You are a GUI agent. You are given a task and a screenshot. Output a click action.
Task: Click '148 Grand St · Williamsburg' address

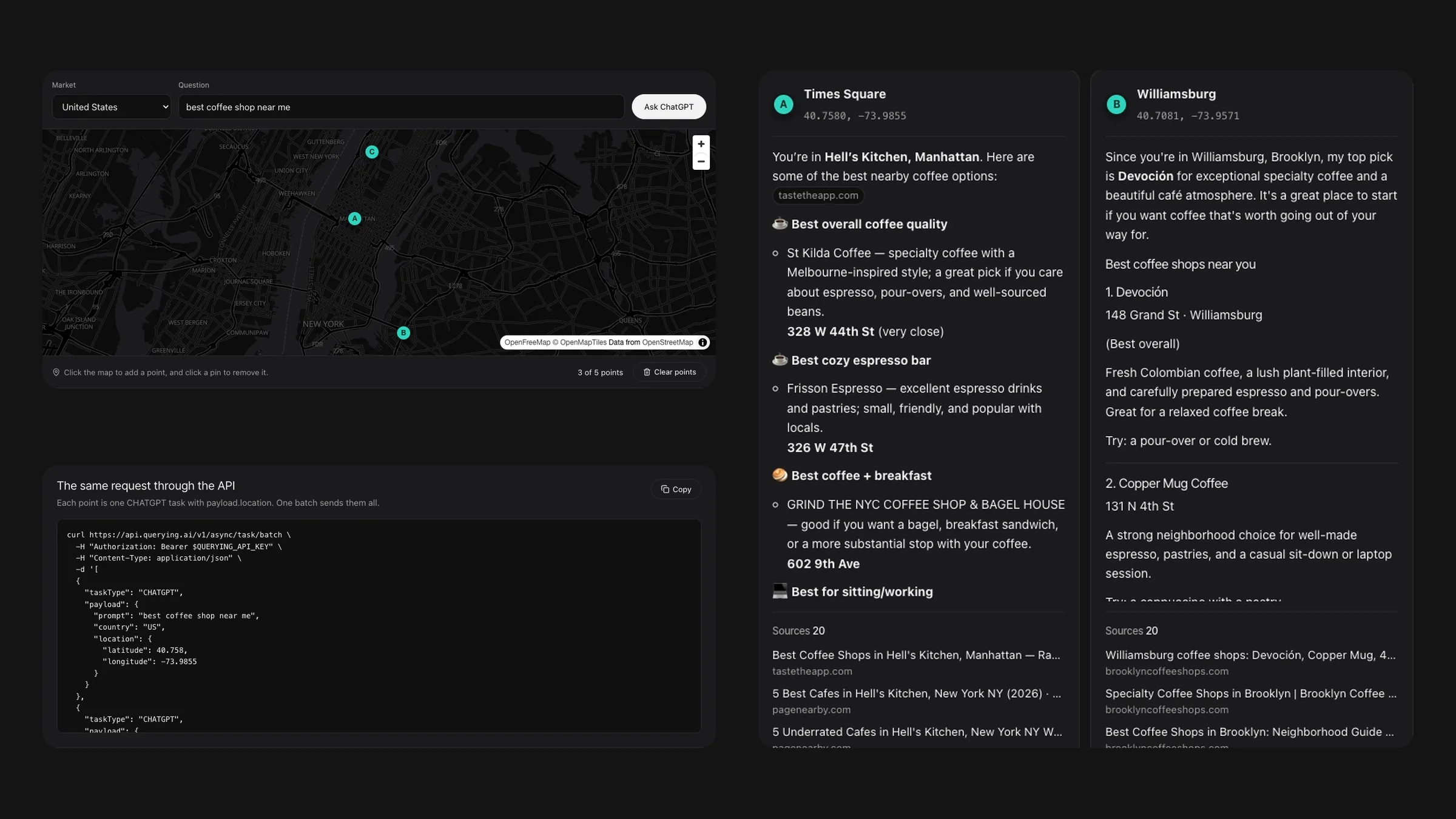point(1184,315)
